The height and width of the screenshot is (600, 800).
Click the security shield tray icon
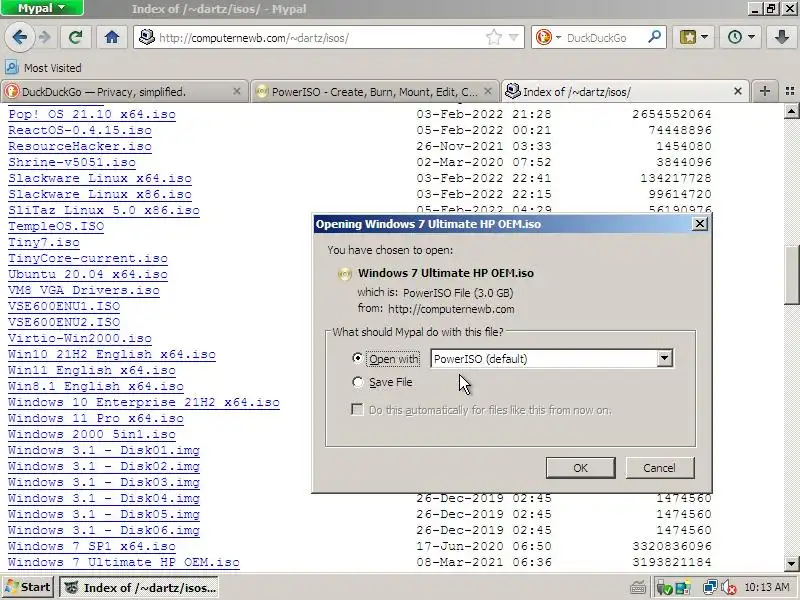coord(665,588)
